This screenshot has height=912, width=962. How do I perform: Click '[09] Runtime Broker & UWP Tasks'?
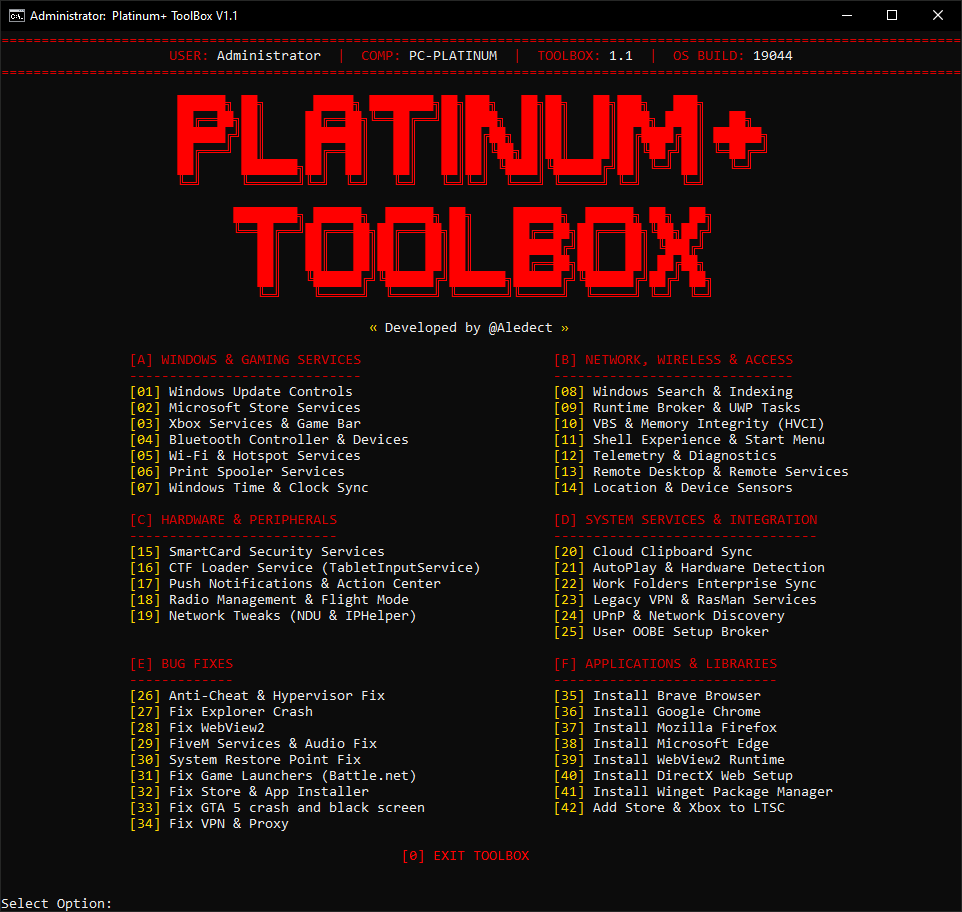click(677, 407)
